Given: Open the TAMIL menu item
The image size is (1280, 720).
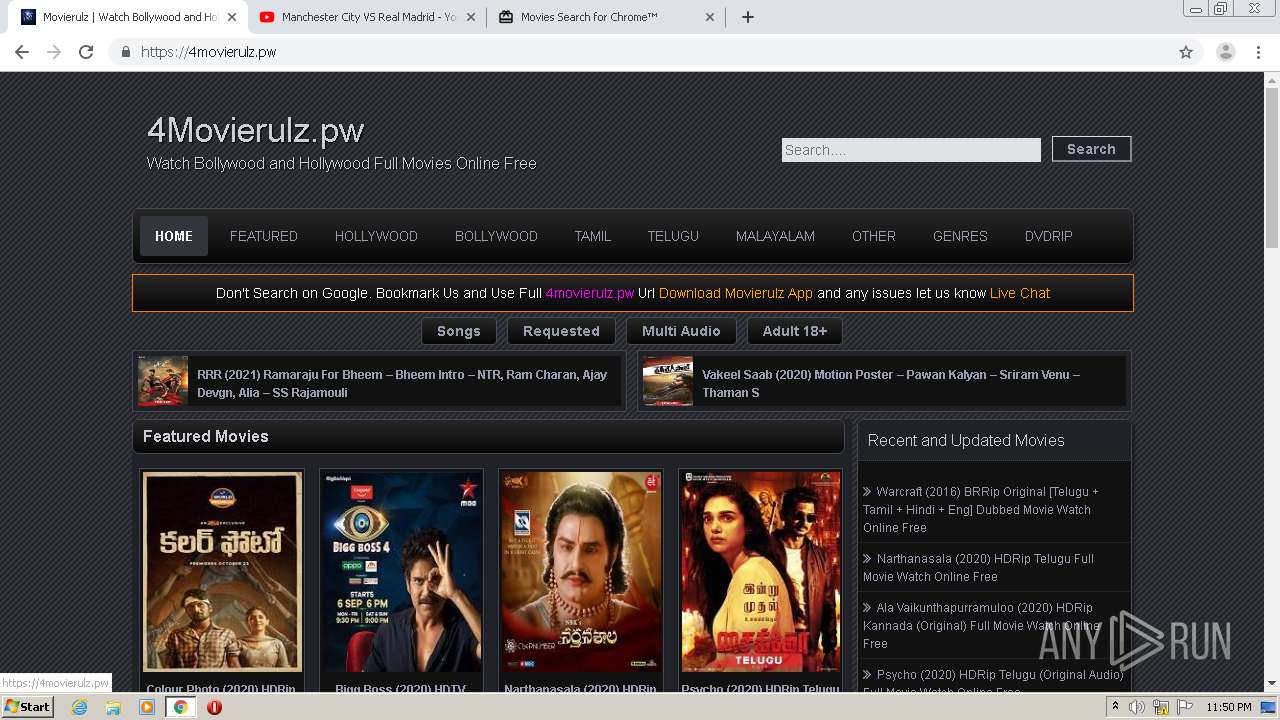Looking at the screenshot, I should 592,236.
